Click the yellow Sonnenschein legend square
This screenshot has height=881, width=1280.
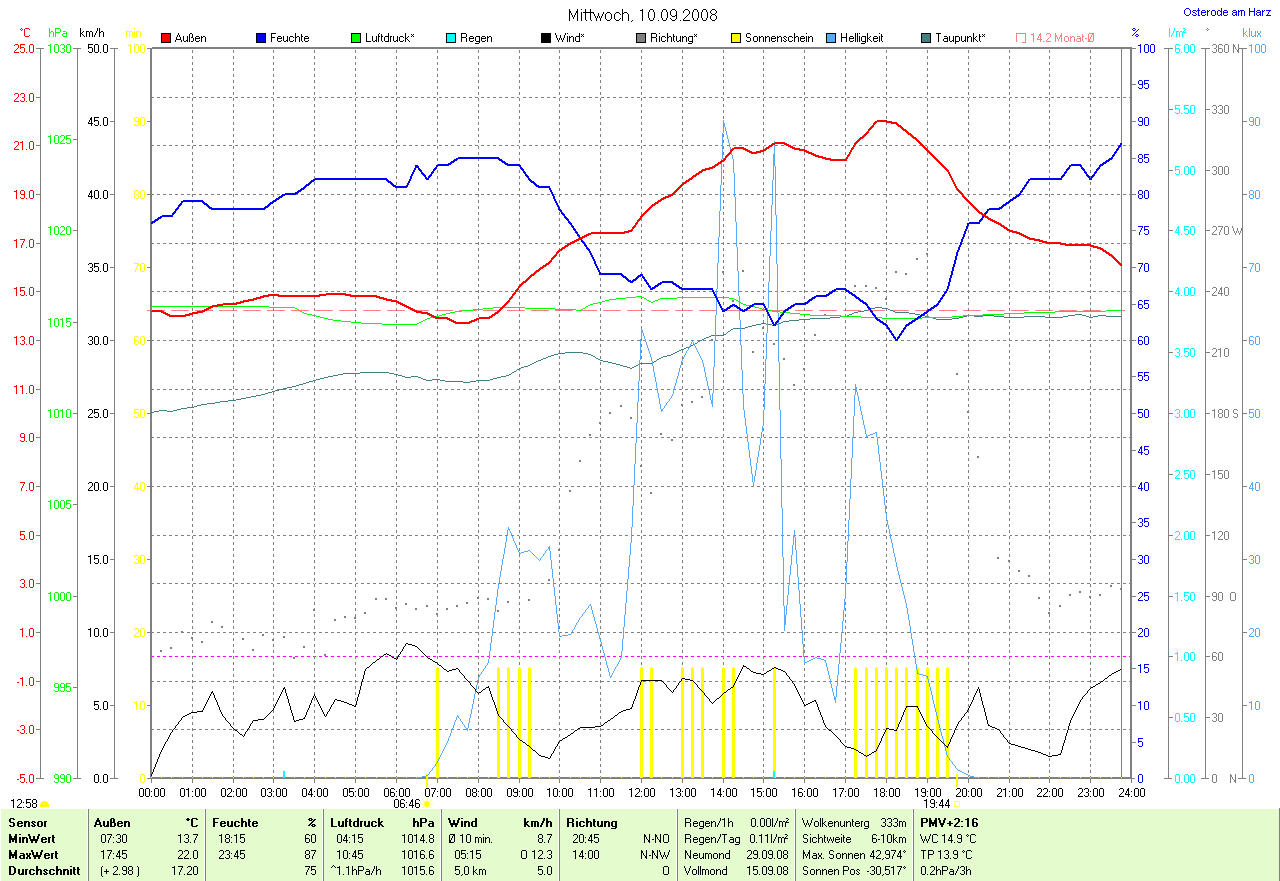coord(736,38)
